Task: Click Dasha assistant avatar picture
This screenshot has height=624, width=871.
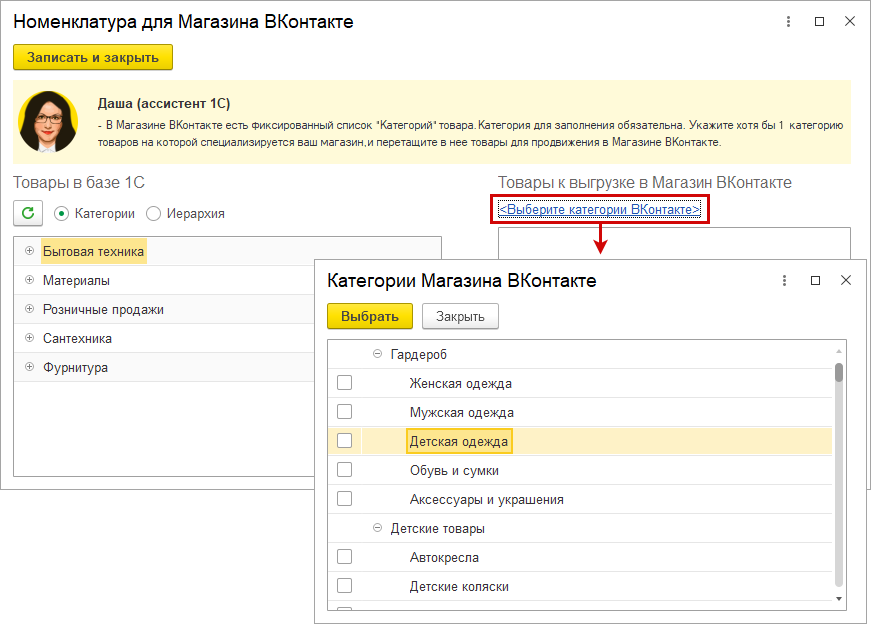Action: (48, 122)
